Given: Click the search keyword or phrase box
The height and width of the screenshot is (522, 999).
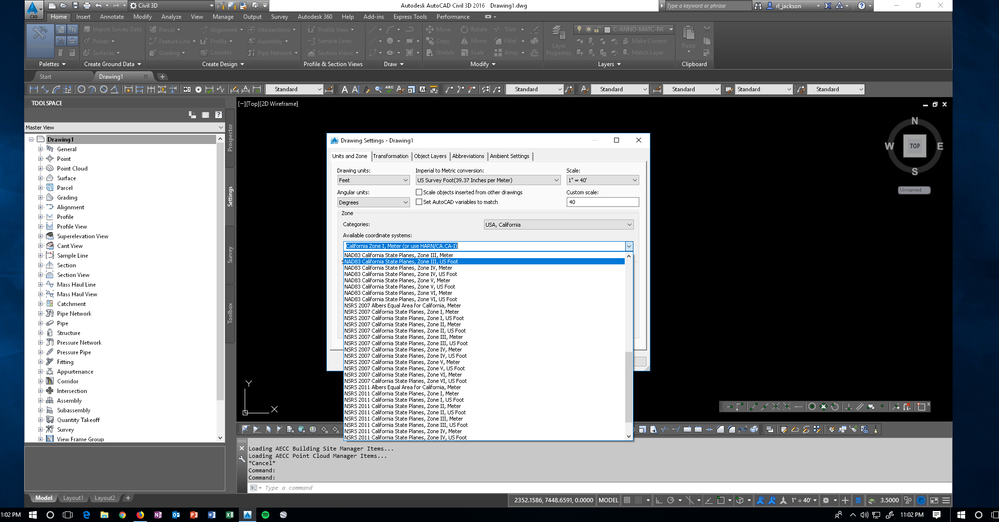Looking at the screenshot, I should coord(708,6).
